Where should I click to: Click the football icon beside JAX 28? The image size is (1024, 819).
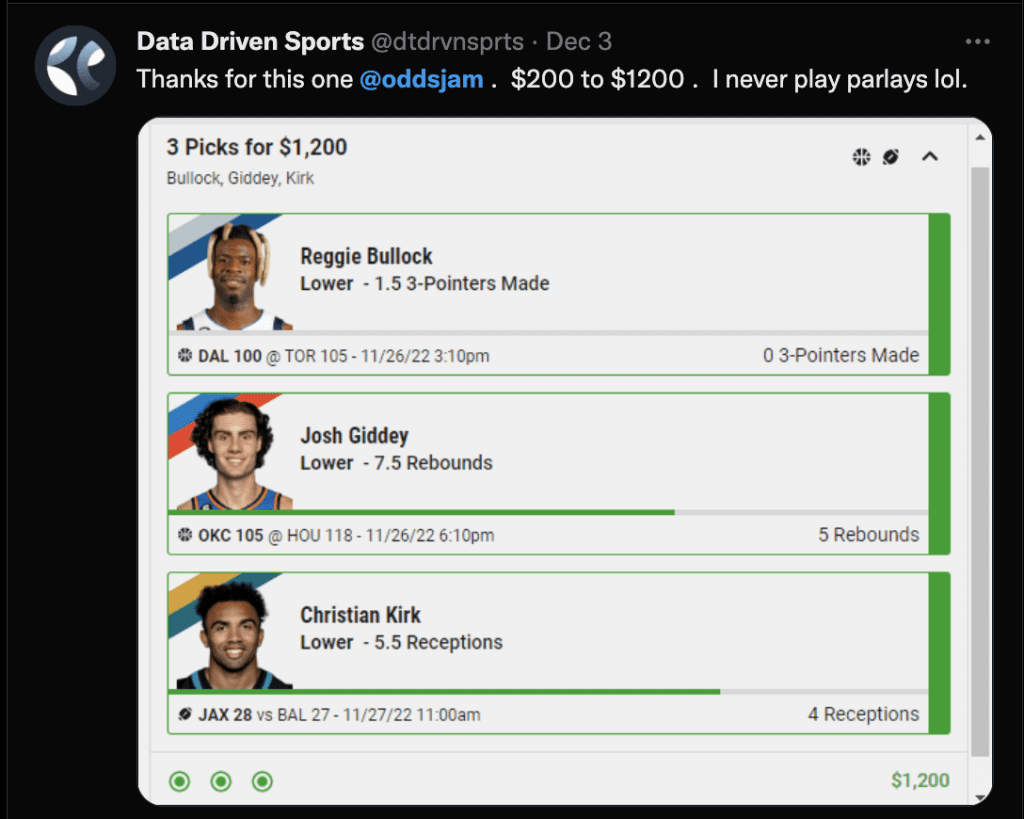(185, 714)
